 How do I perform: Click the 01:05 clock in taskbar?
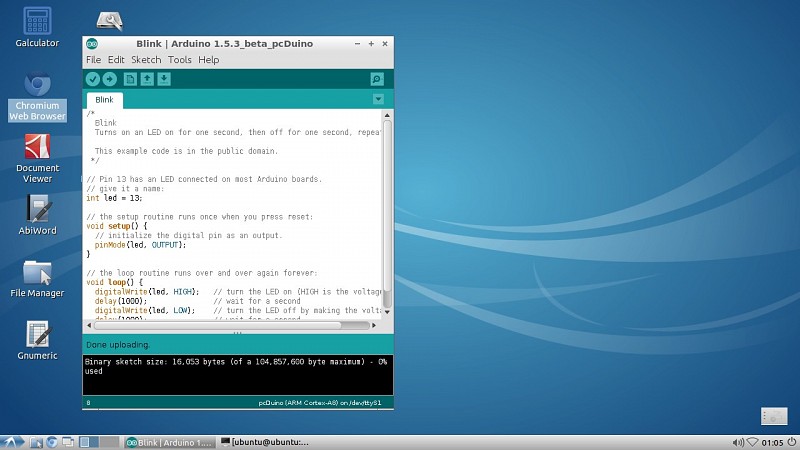[x=772, y=442]
